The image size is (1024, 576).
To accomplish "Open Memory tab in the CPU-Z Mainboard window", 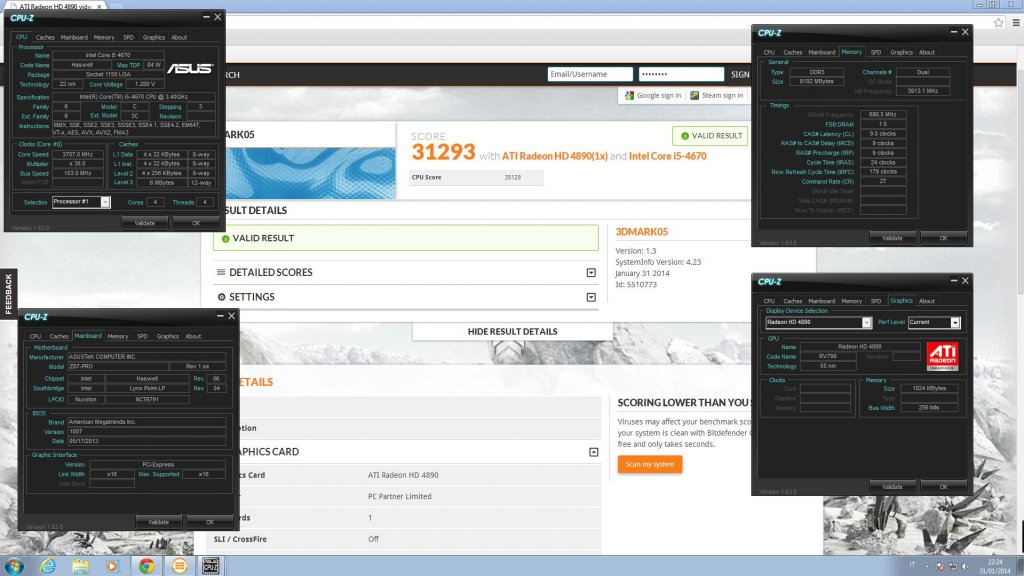I will 118,336.
